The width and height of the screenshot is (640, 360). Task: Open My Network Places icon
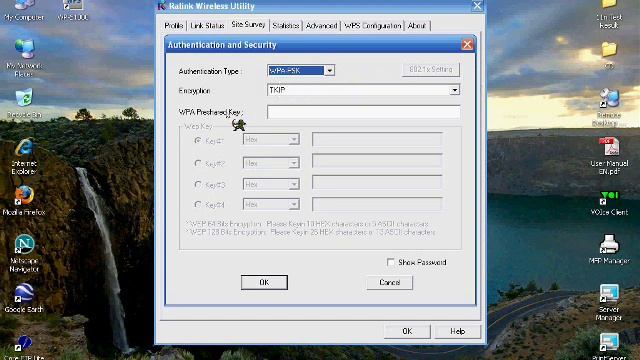tap(24, 58)
